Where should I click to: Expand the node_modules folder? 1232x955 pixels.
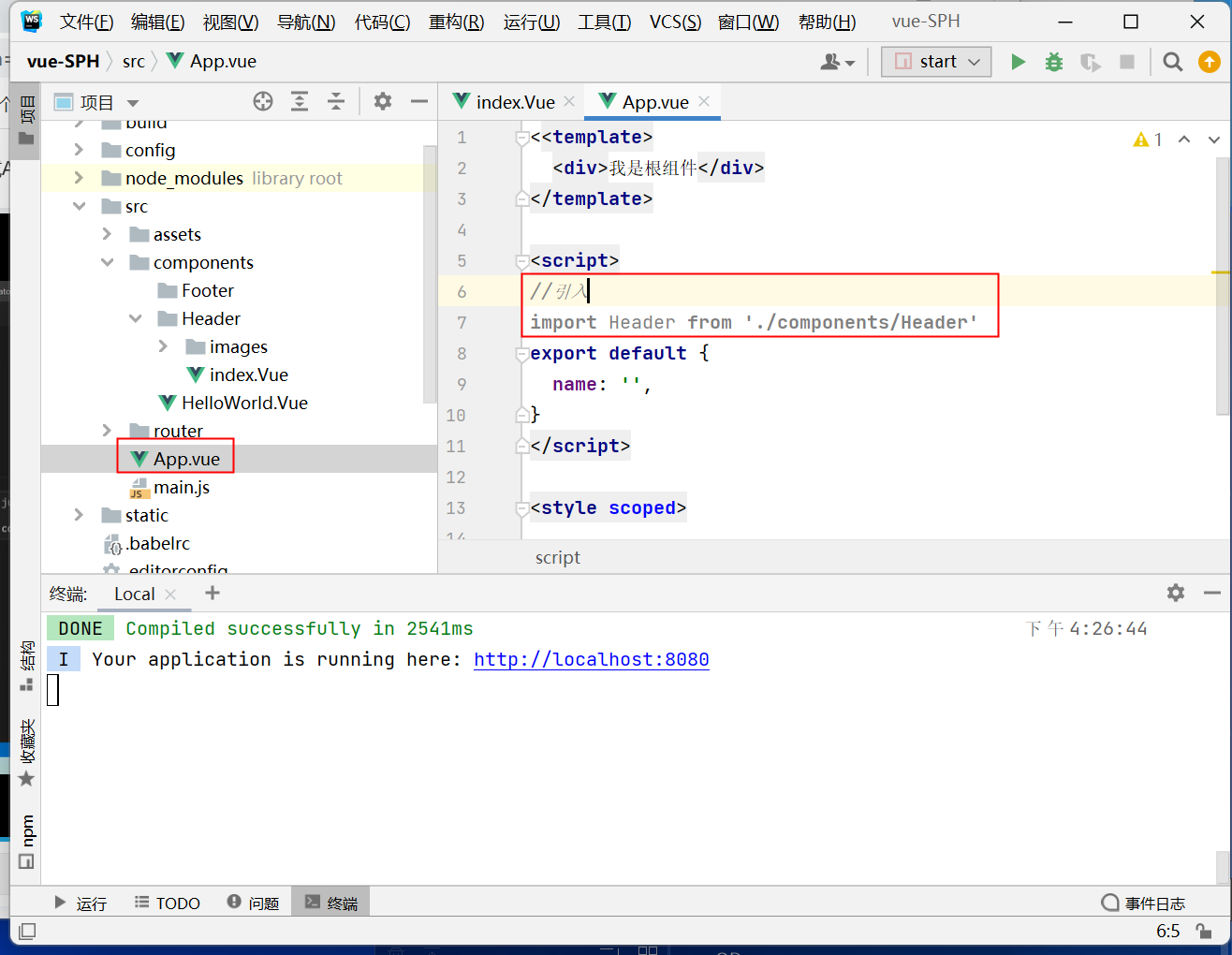(x=79, y=178)
